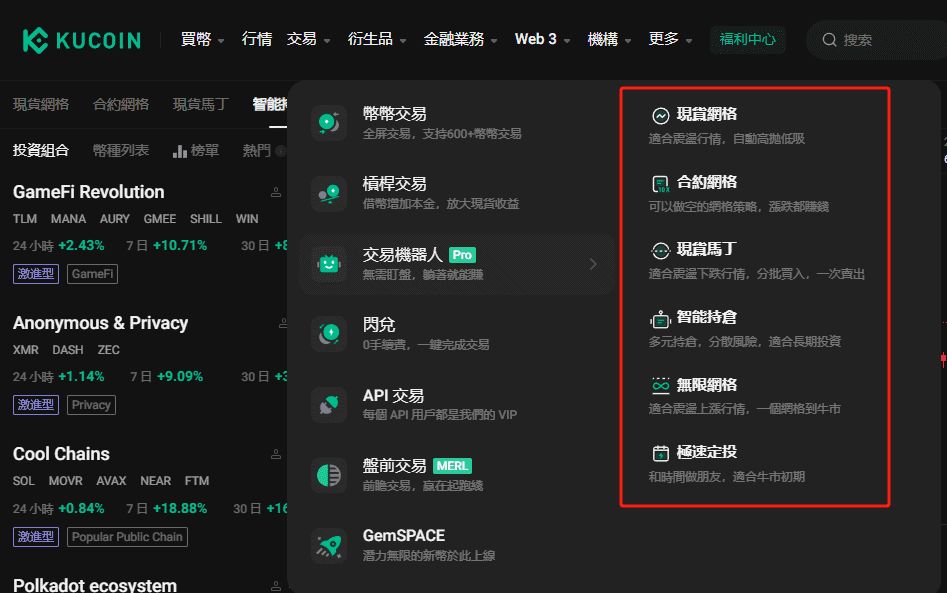The height and width of the screenshot is (593, 947).
Task: Expand the 衍生品 dropdown
Action: tap(377, 39)
